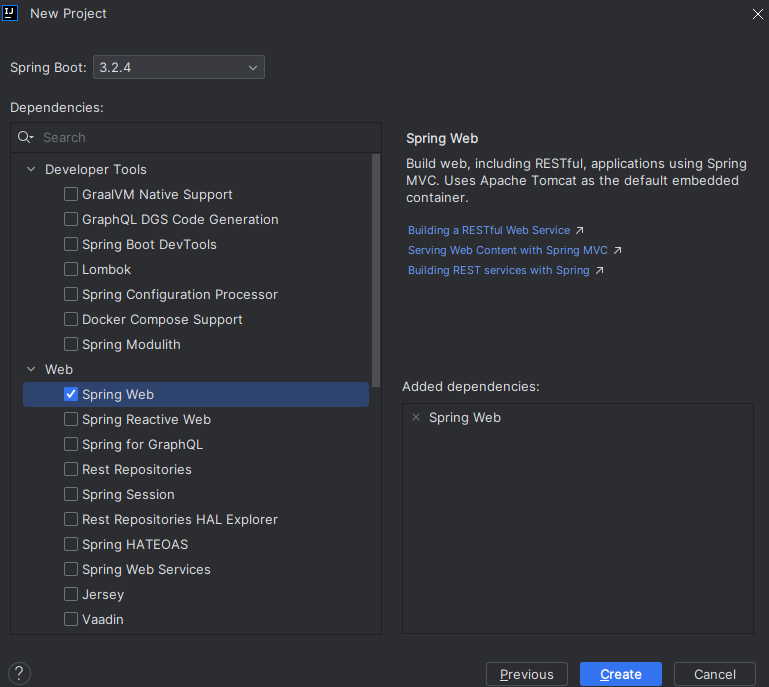Viewport: 769px width, 687px height.
Task: Enable Spring Boot DevTools dependency
Action: click(x=71, y=244)
